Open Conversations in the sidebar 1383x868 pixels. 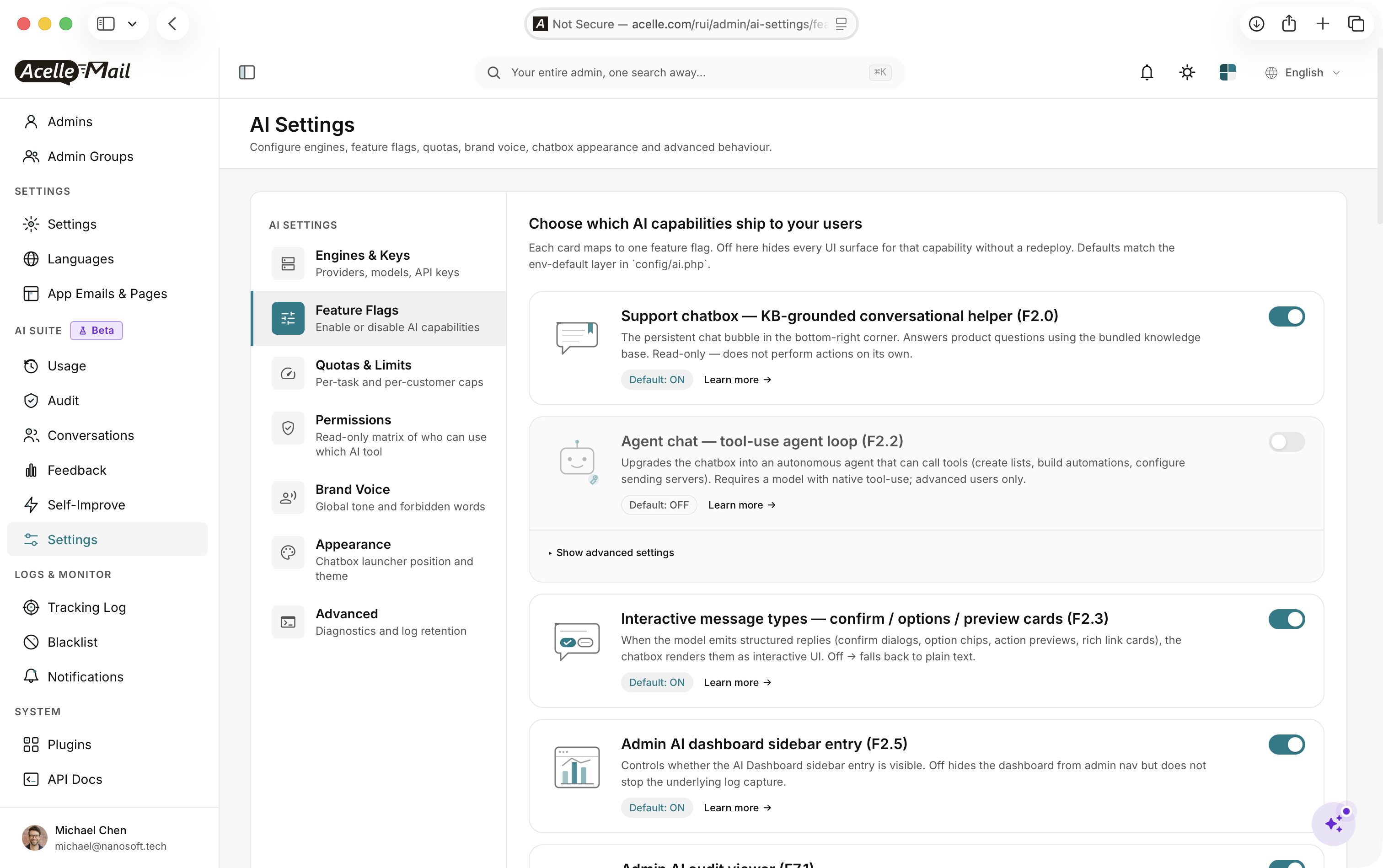(107, 435)
